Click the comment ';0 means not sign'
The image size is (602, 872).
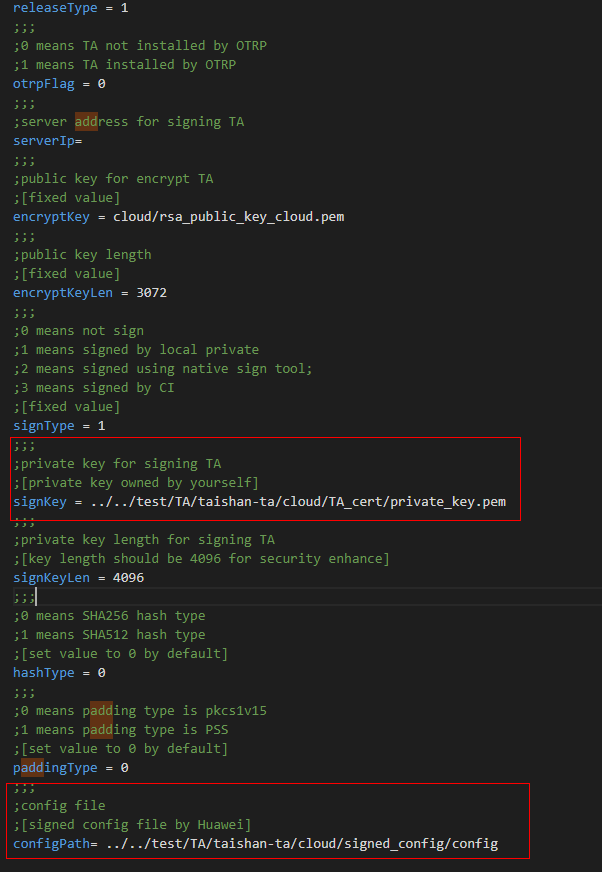(x=78, y=330)
